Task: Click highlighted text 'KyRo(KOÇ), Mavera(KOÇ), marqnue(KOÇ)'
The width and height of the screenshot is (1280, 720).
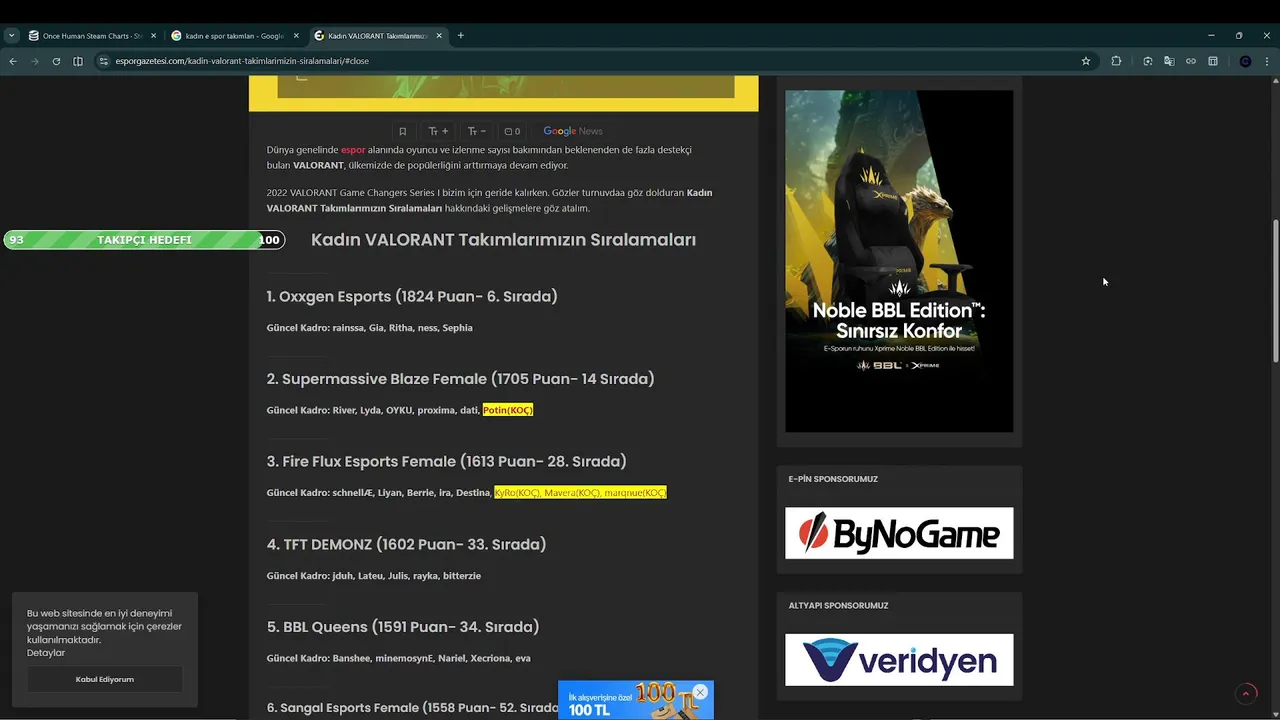Action: 580,493
